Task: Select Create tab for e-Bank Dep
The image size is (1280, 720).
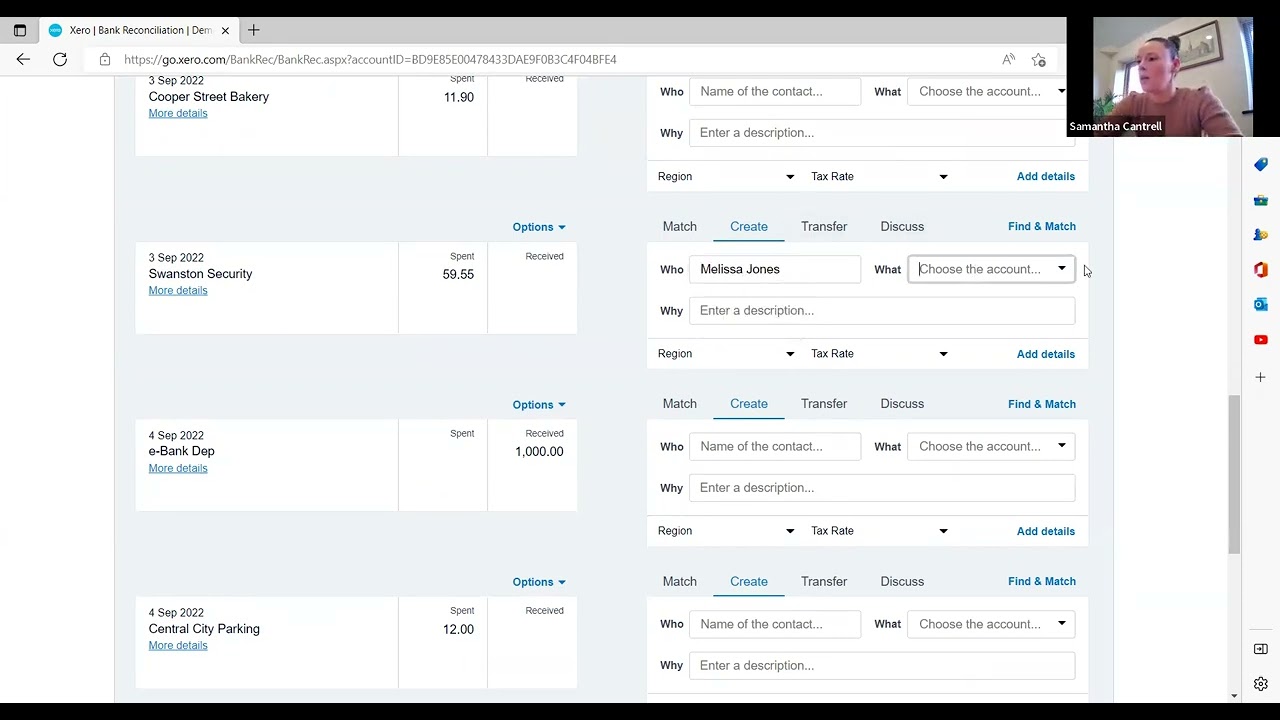Action: pyautogui.click(x=749, y=404)
